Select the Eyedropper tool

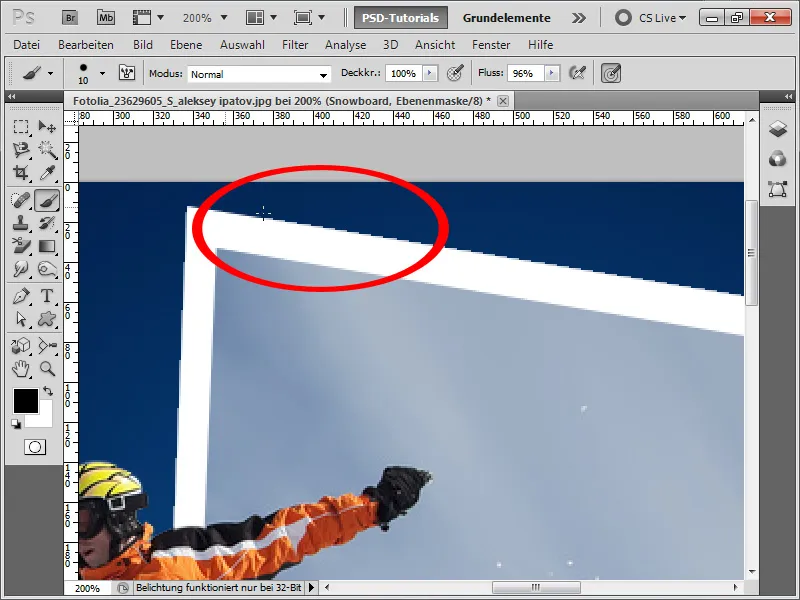coord(47,173)
